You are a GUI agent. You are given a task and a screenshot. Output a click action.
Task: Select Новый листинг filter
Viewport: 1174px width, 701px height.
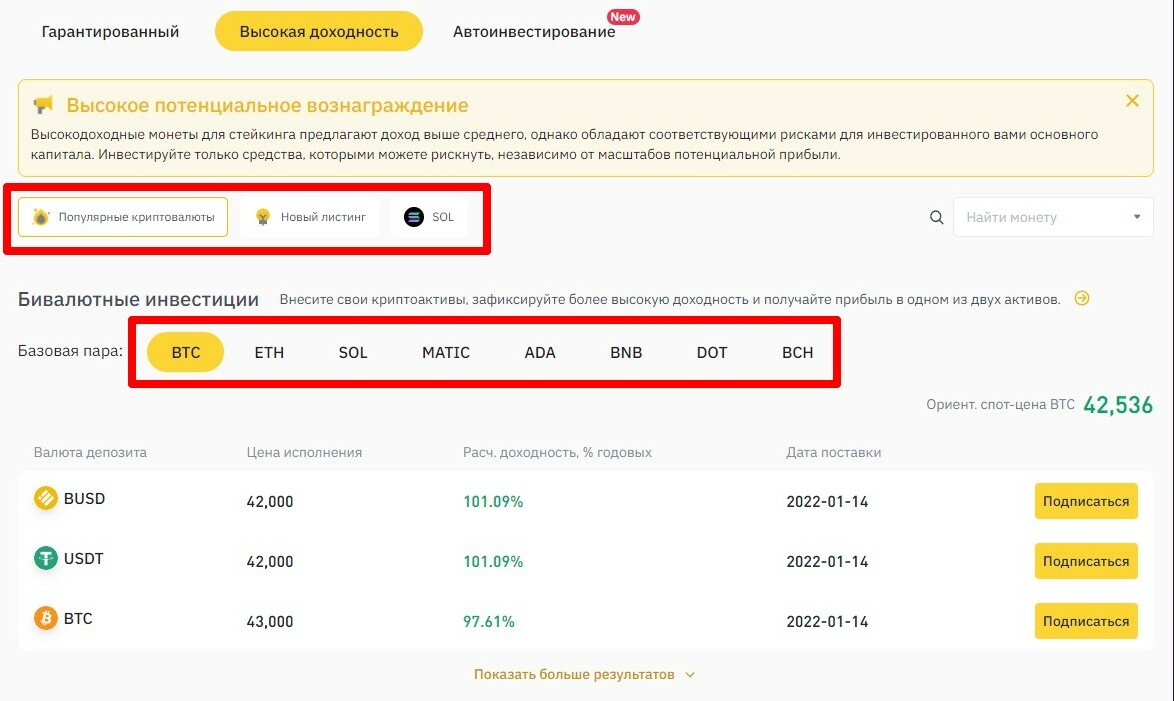310,217
